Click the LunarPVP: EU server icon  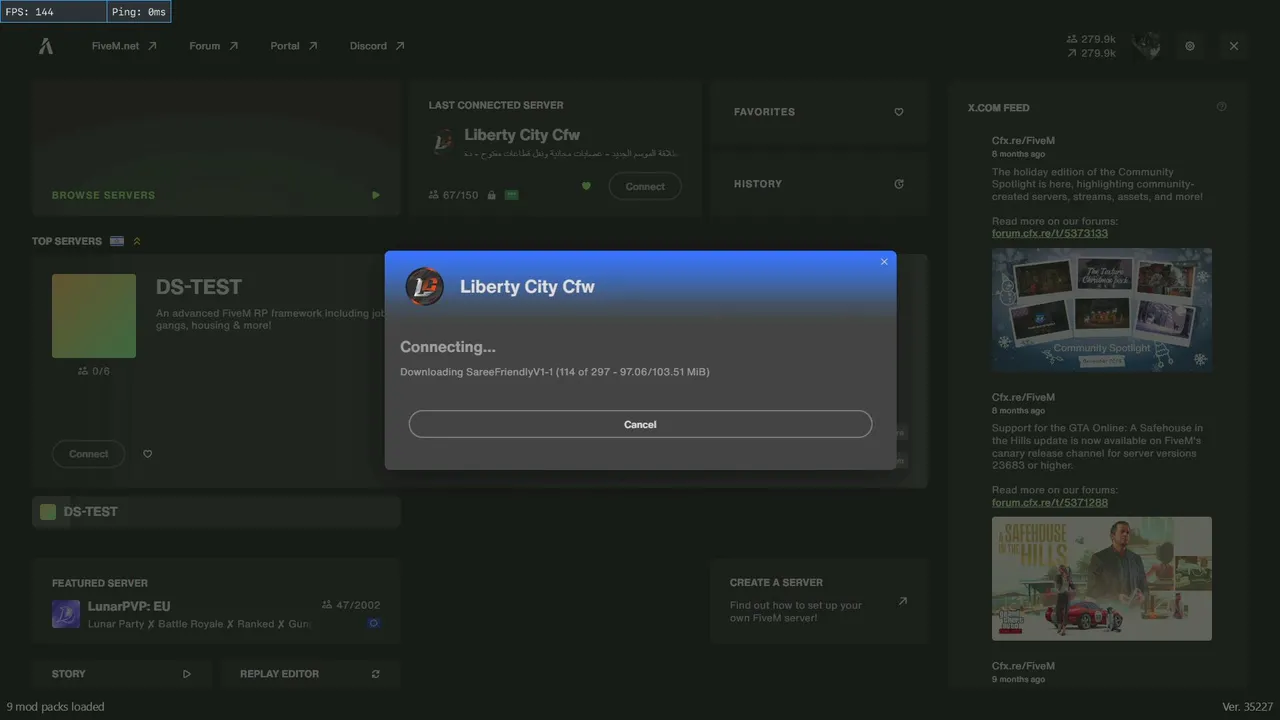[66, 614]
